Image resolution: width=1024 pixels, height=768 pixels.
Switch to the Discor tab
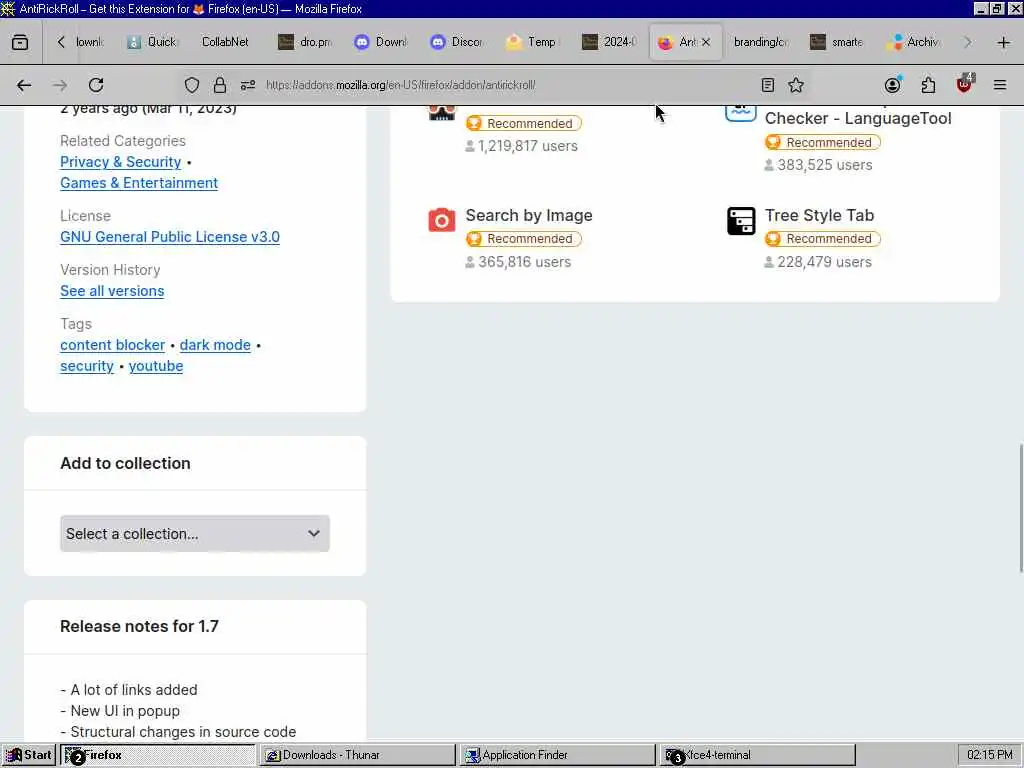tap(457, 42)
